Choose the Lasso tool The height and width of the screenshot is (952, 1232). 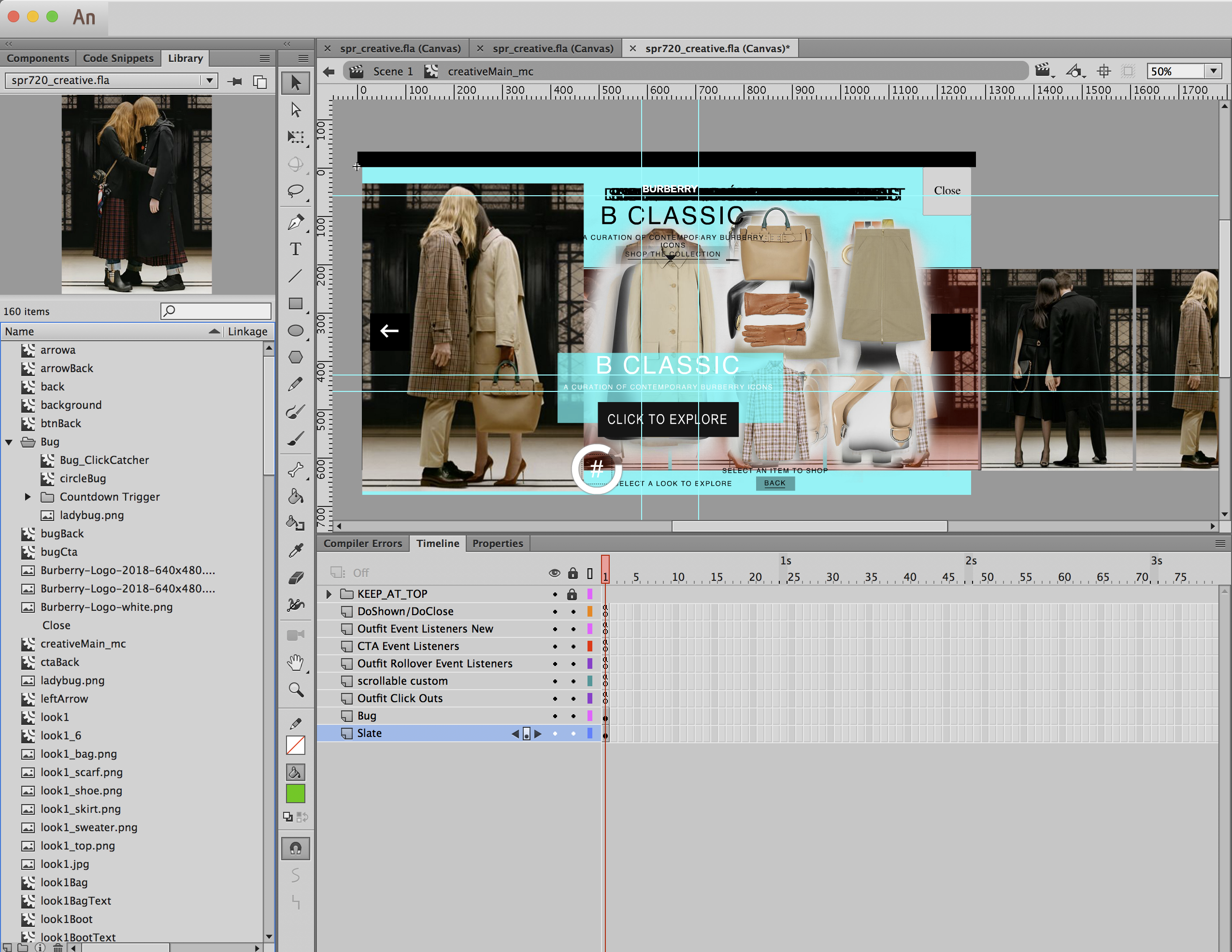point(295,191)
